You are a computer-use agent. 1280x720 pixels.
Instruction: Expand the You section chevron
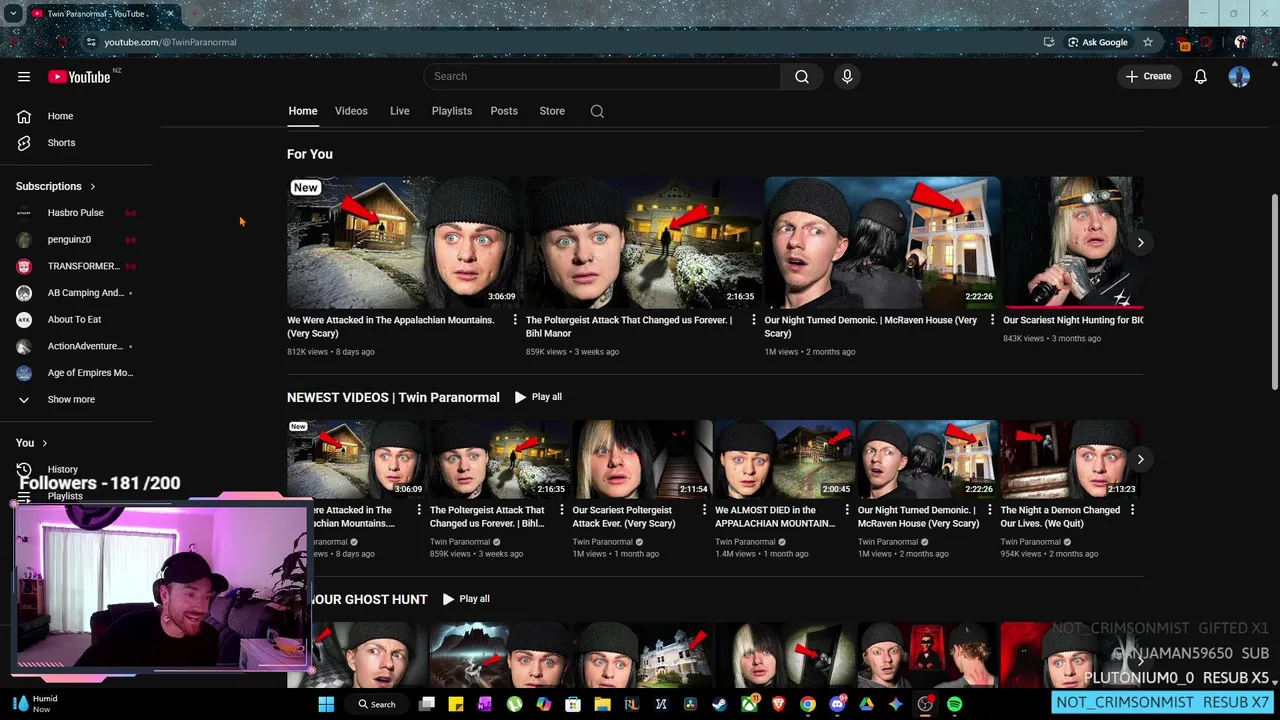(x=44, y=443)
